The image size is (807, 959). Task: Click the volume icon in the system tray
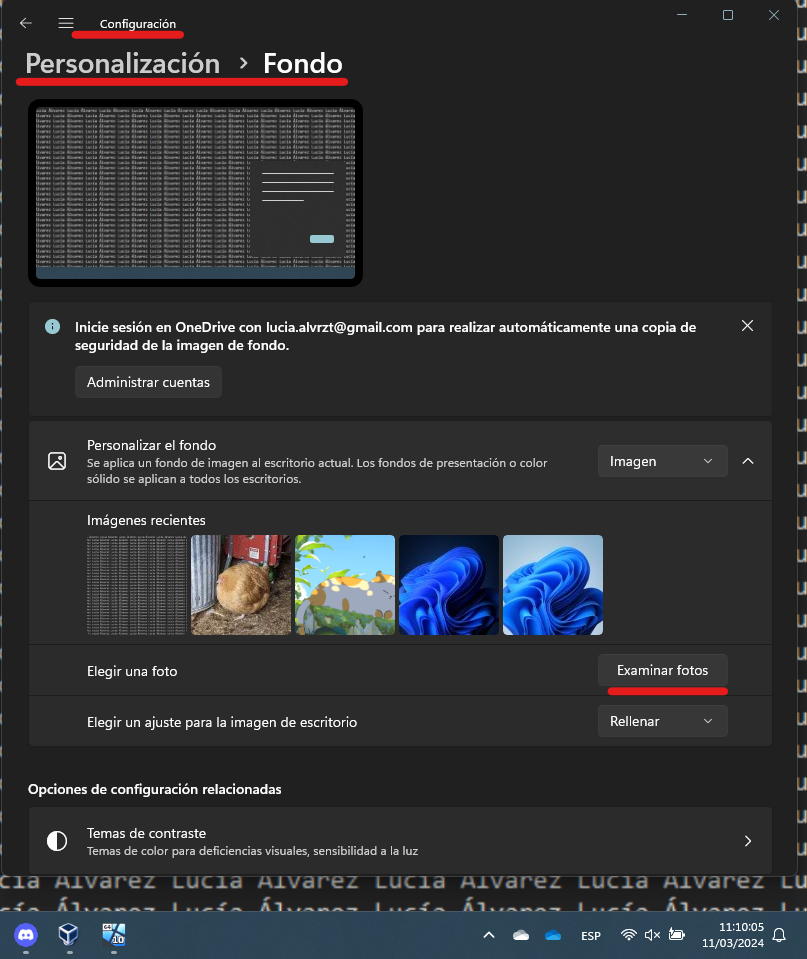(653, 935)
